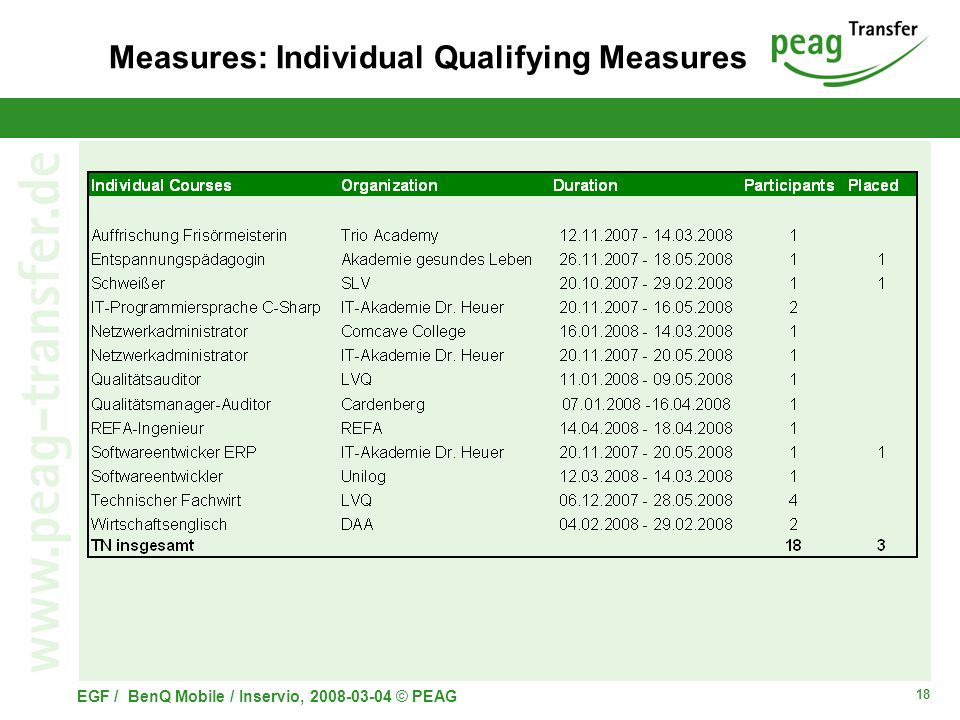Screen dimensions: 960x720
Task: Select 'SLV' organization cell
Action: pyautogui.click(x=355, y=283)
